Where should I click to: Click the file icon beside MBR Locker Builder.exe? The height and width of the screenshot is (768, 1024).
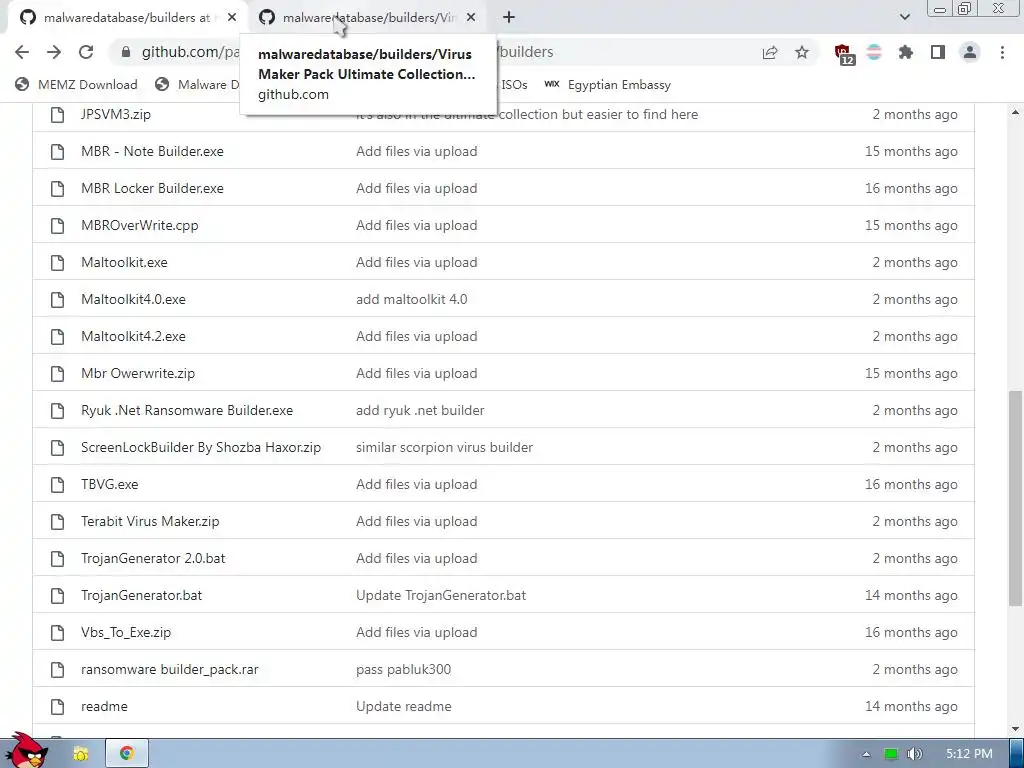click(x=57, y=188)
